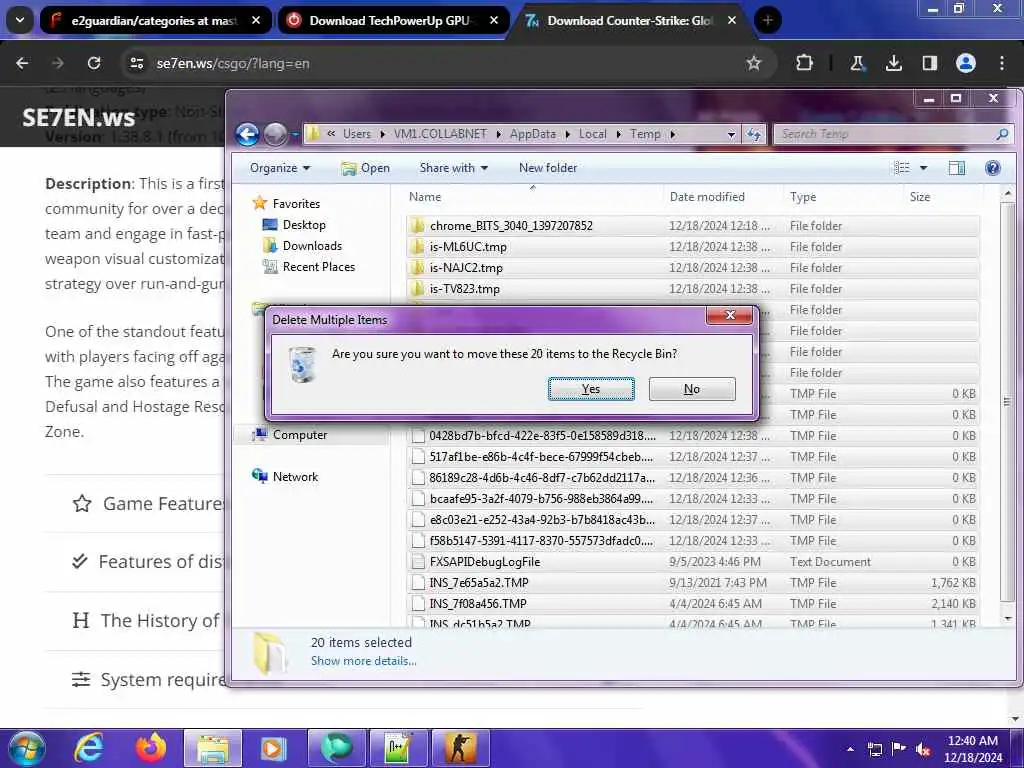The width and height of the screenshot is (1024, 768).
Task: Open the Organize menu
Action: (x=280, y=168)
